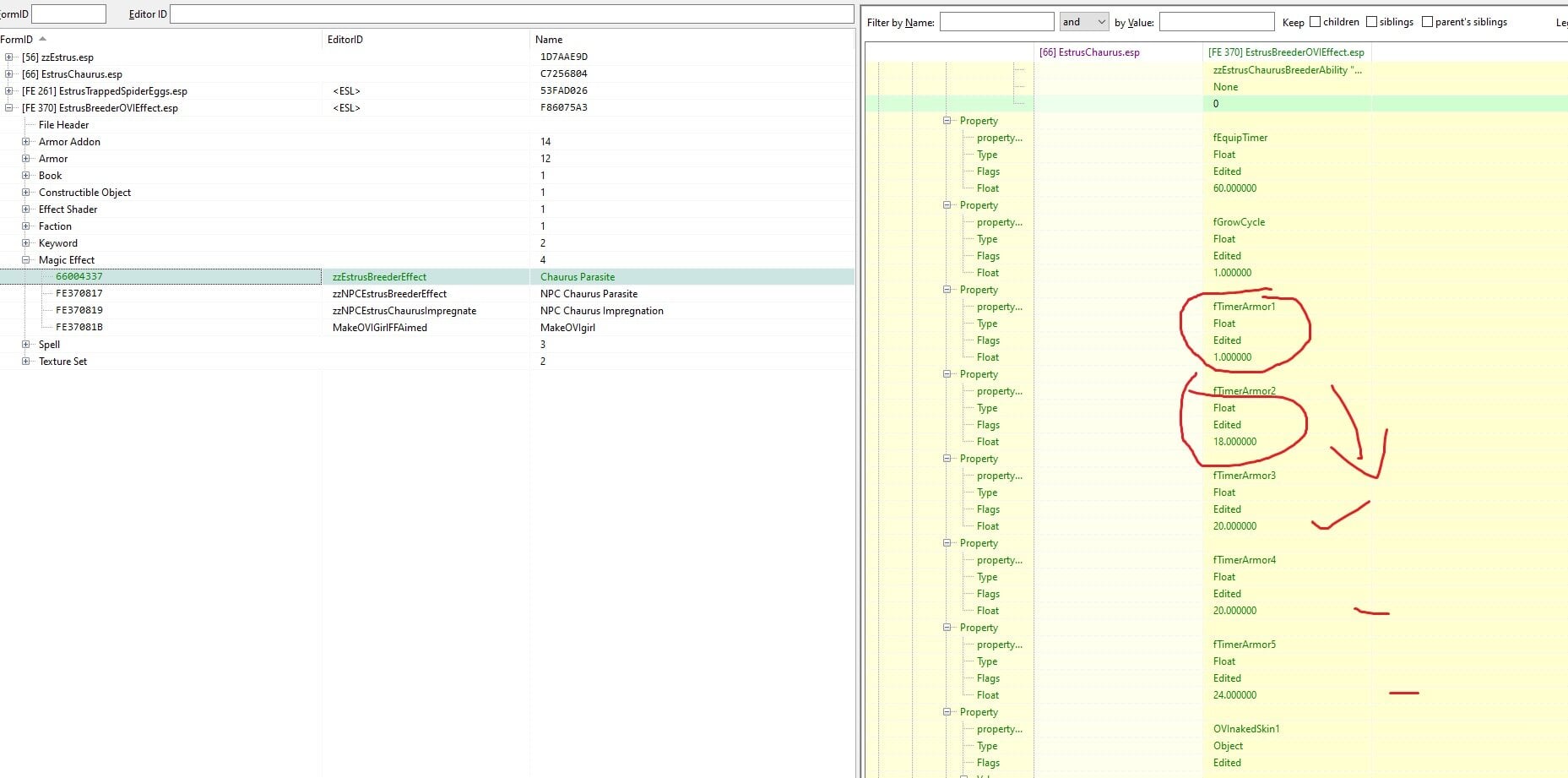Enable the parent's siblings checkbox
Viewport: 1568px width, 778px height.
(1427, 22)
